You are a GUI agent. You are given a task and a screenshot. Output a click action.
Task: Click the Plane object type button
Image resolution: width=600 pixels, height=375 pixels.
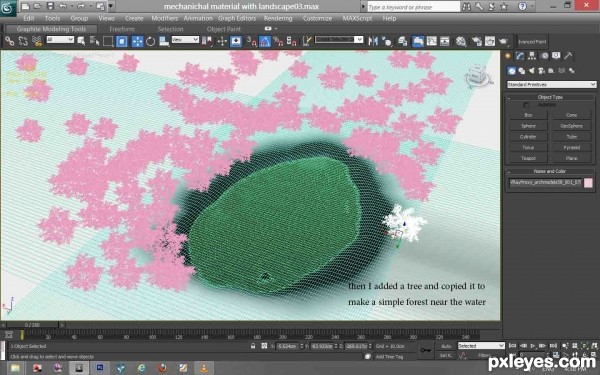point(572,158)
